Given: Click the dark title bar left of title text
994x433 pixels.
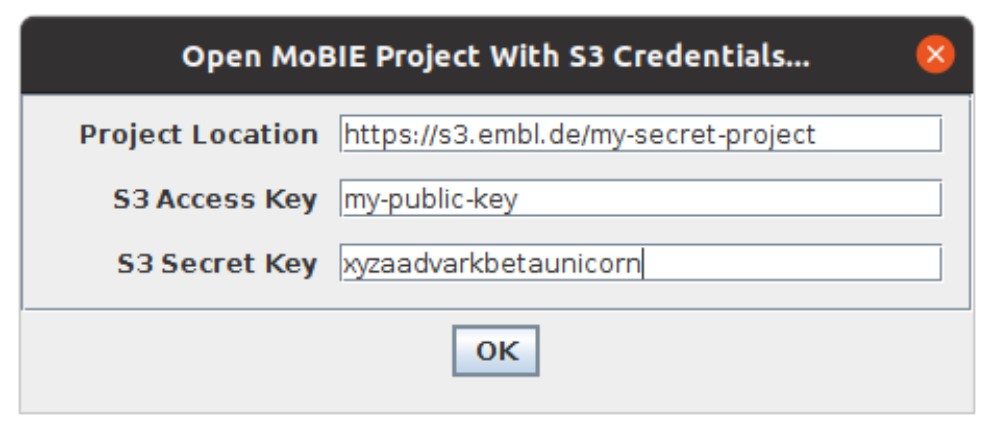Looking at the screenshot, I should point(101,56).
